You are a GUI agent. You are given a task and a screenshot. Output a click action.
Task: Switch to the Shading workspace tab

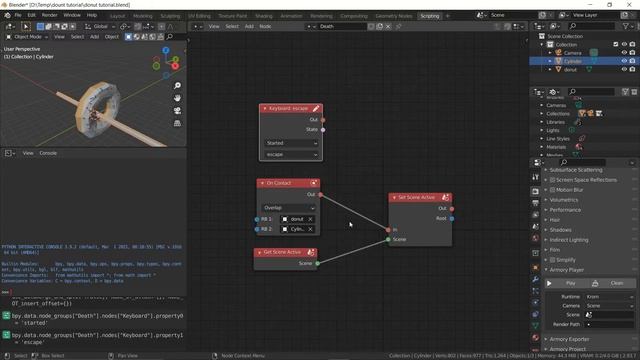(264, 16)
